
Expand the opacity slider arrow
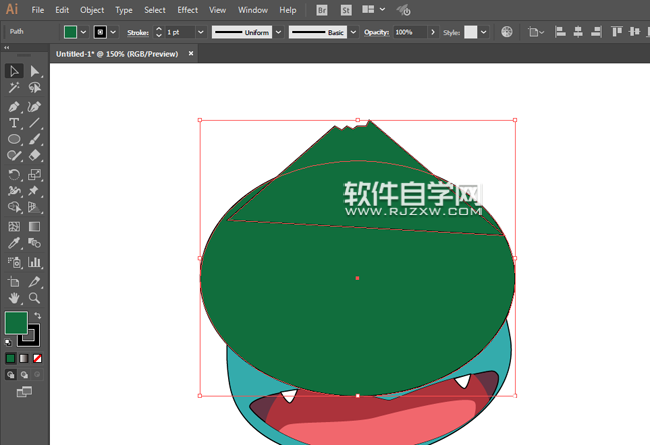433,32
